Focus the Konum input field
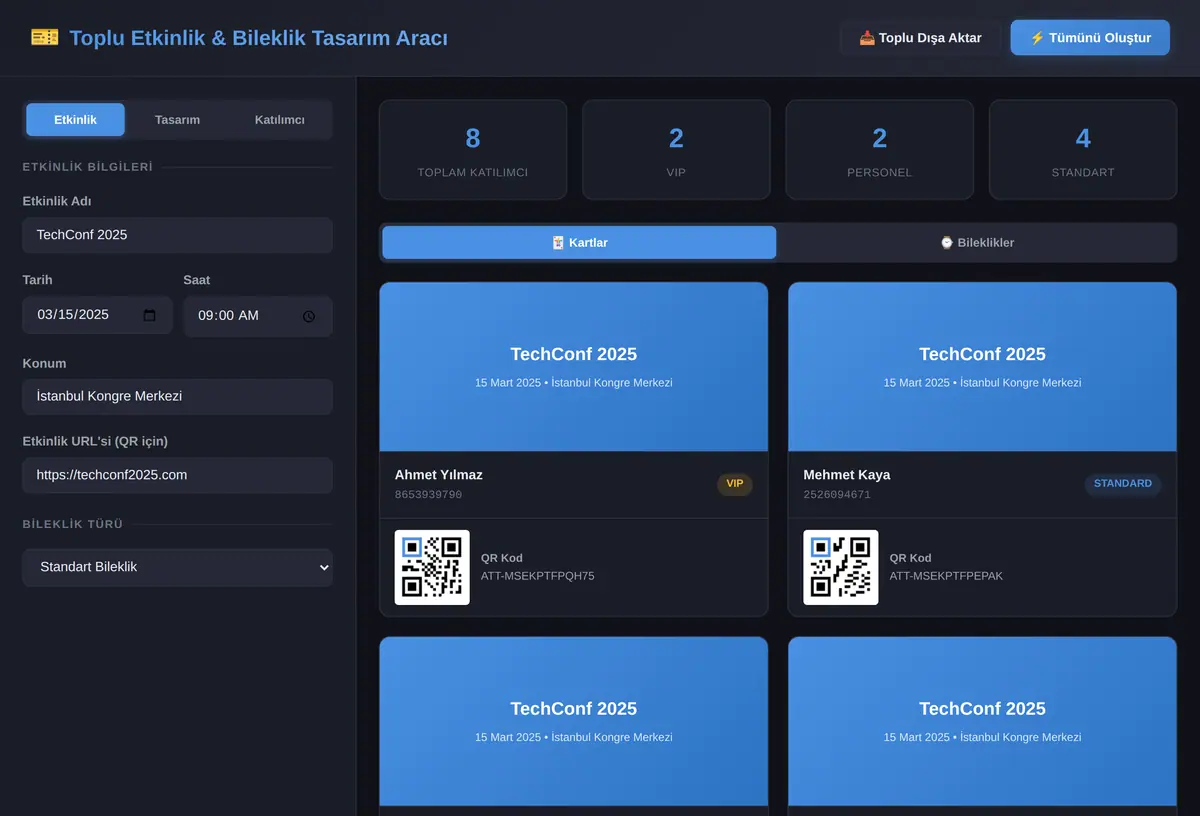The height and width of the screenshot is (816, 1200). [178, 396]
